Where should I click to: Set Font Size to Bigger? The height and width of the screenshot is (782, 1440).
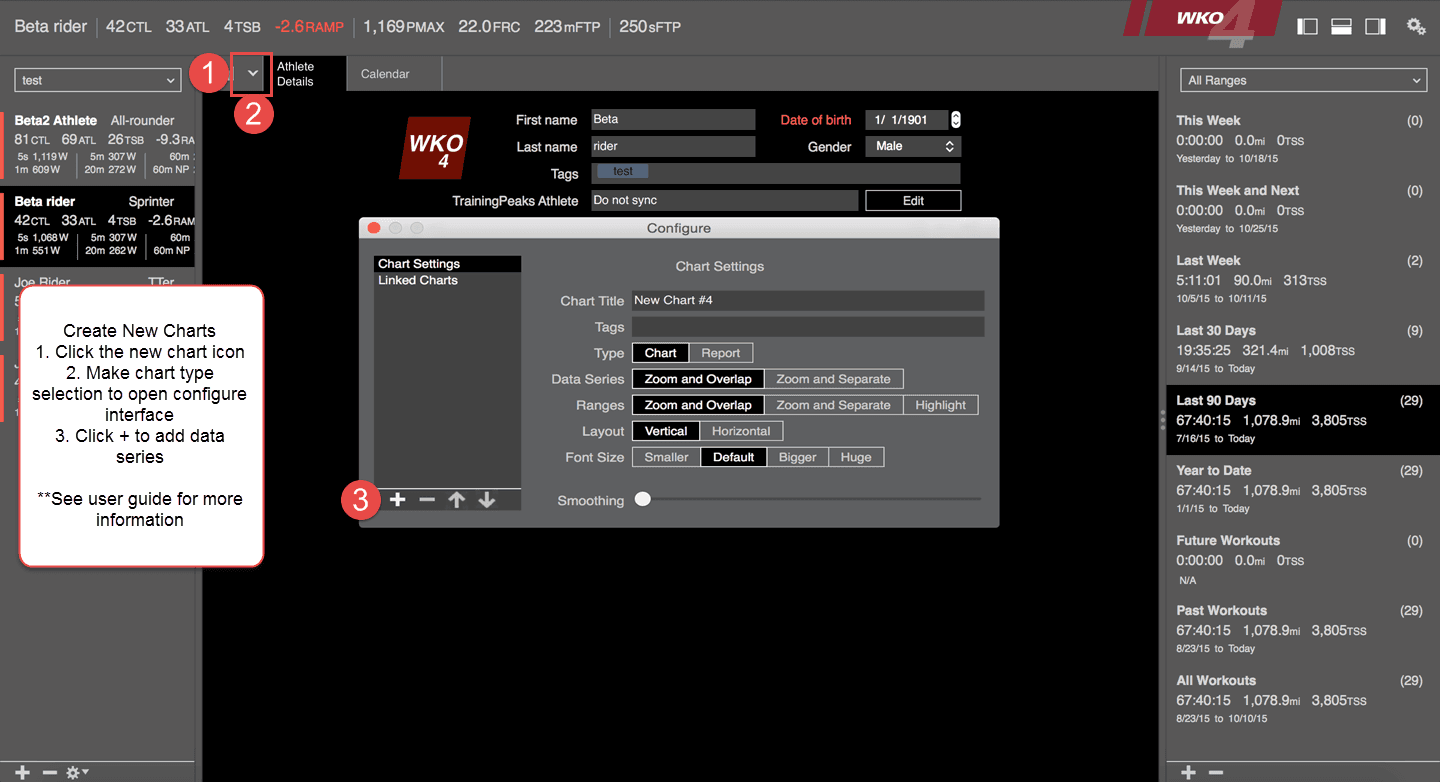(x=798, y=457)
